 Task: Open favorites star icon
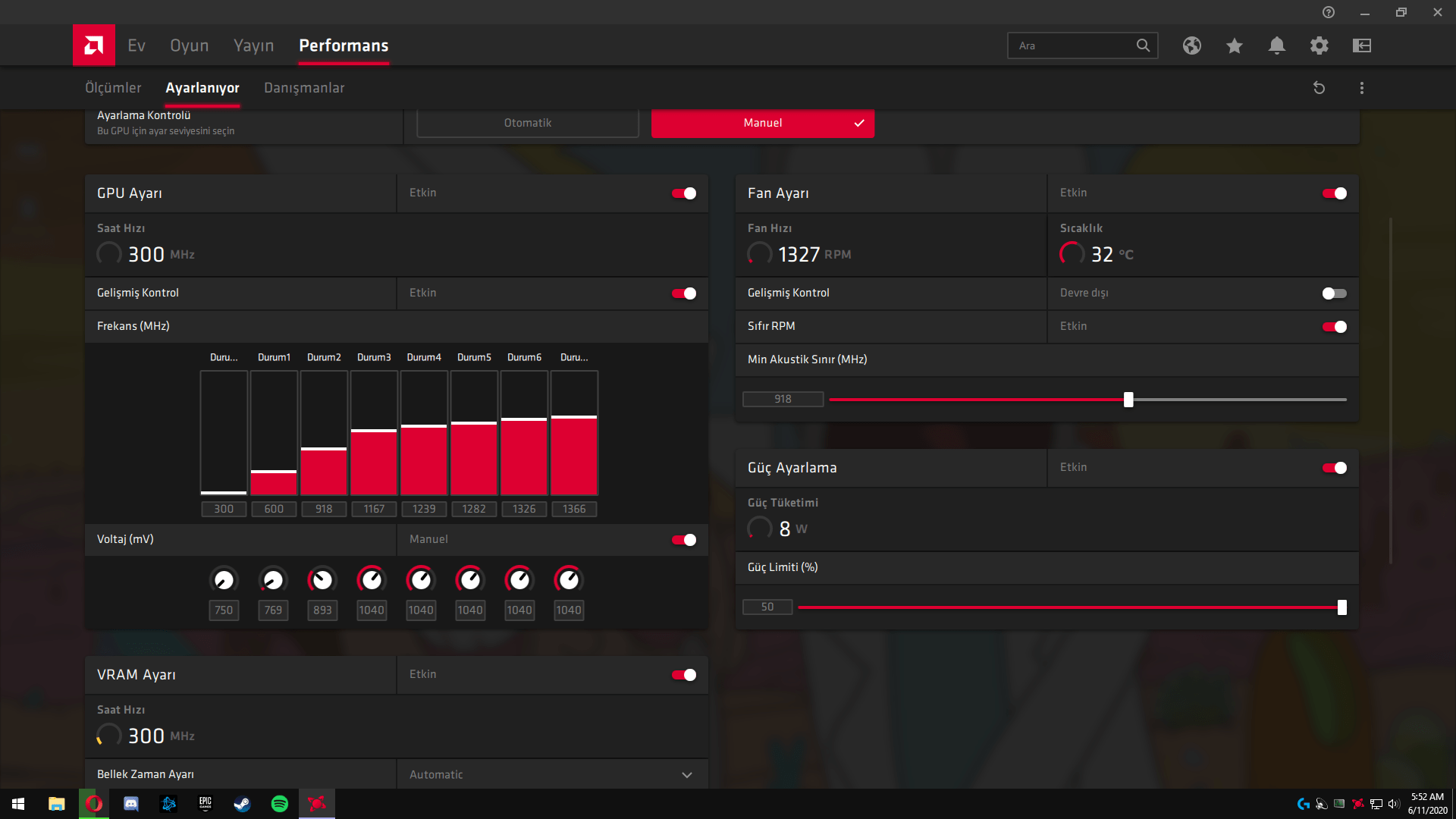click(1234, 45)
